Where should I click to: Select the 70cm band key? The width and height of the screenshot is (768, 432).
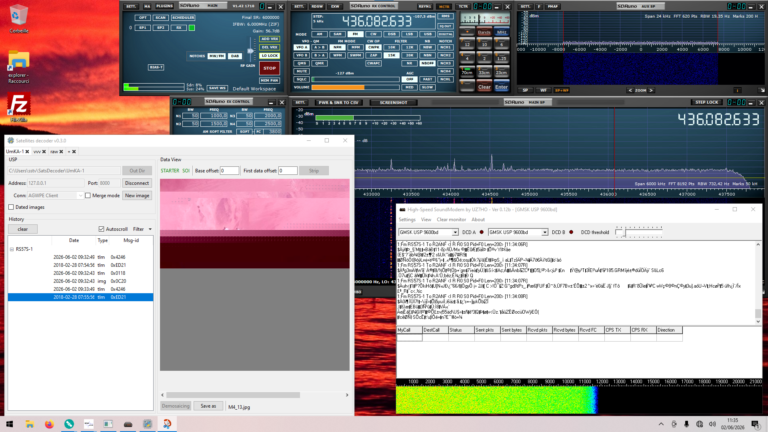click(467, 72)
